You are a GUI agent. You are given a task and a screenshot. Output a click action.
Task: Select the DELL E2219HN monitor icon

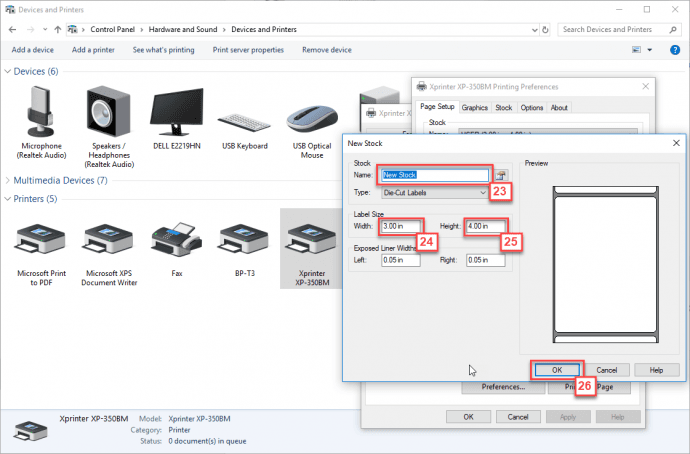pyautogui.click(x=176, y=112)
